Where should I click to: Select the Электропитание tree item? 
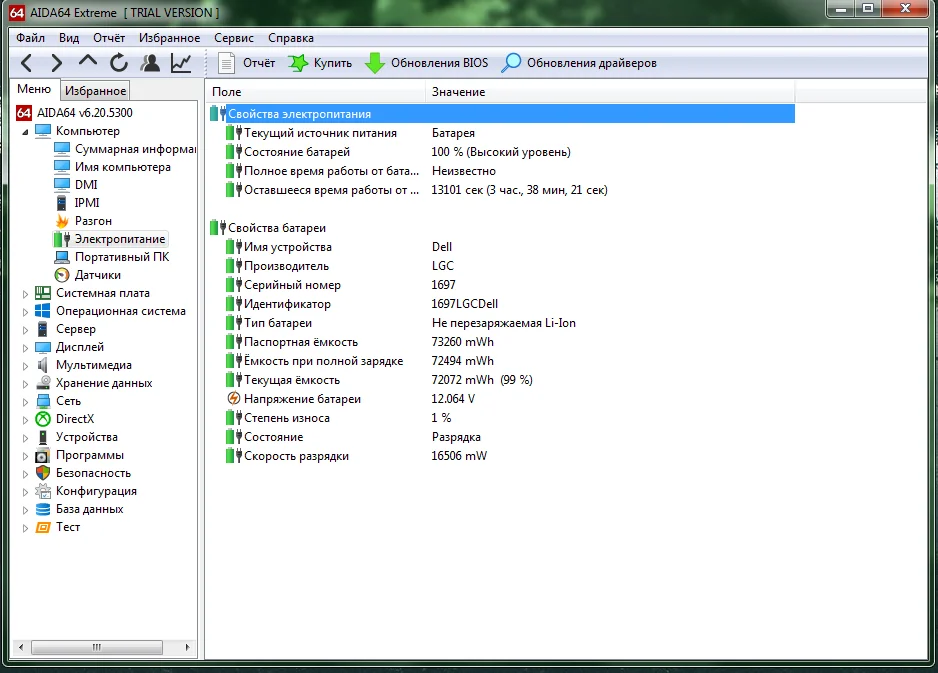click(x=120, y=239)
